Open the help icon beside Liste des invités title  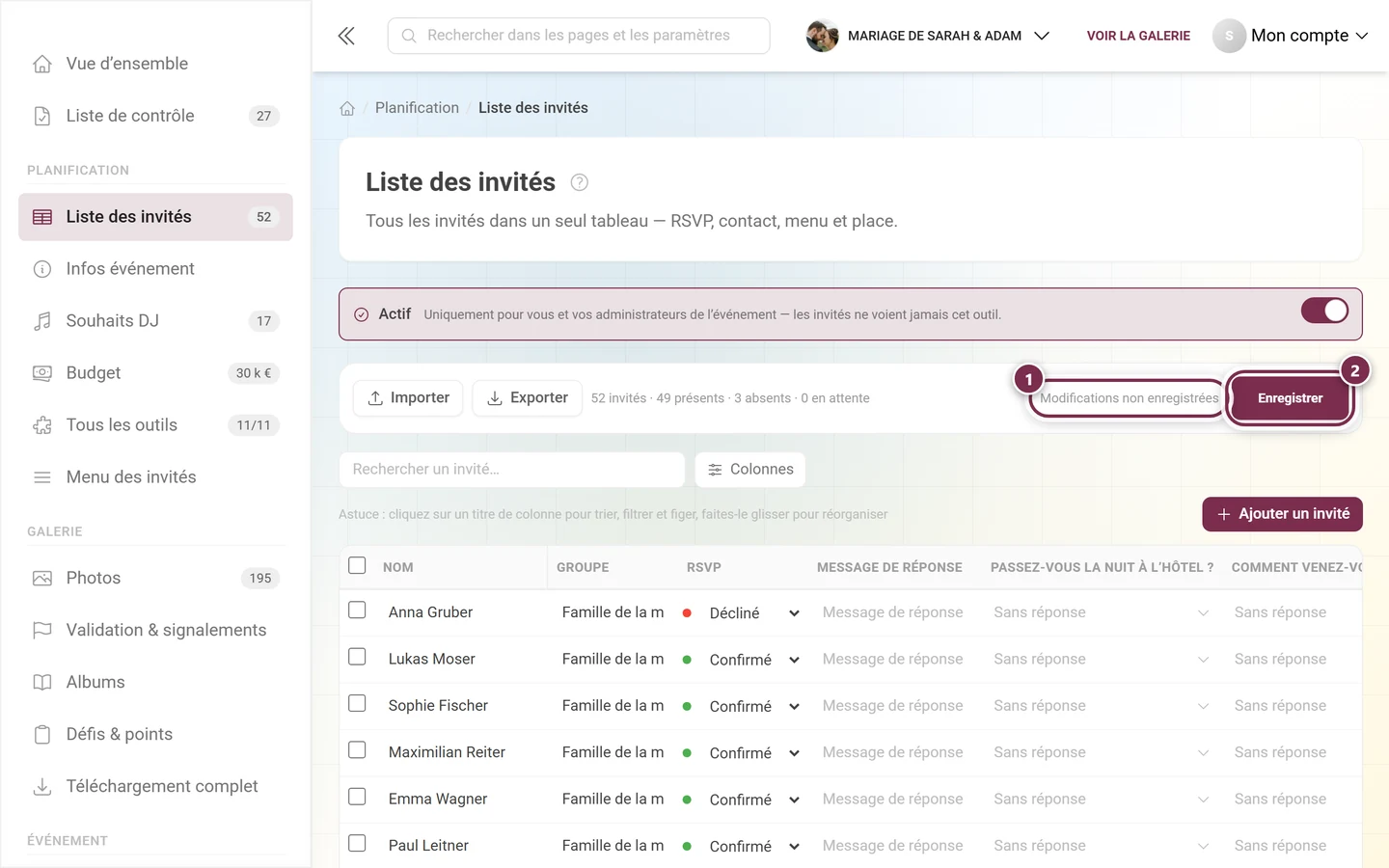pos(579,182)
